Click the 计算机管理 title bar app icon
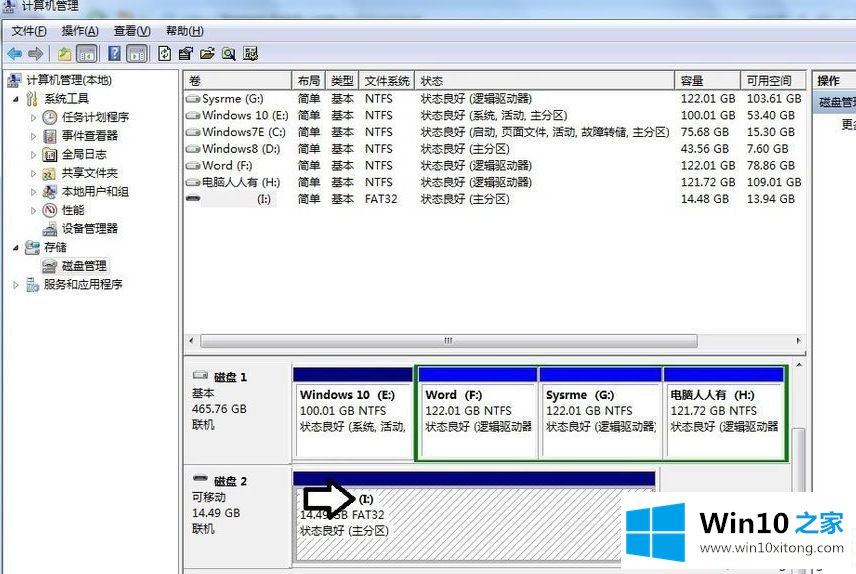 pos(9,5)
